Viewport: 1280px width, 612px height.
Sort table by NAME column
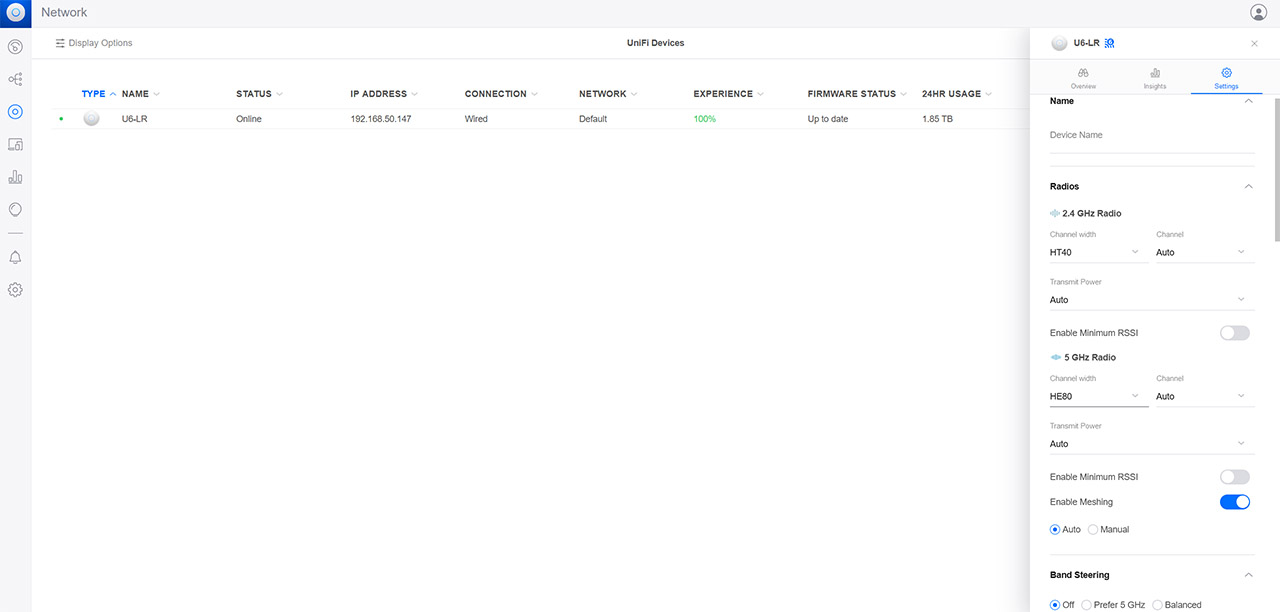click(x=141, y=94)
